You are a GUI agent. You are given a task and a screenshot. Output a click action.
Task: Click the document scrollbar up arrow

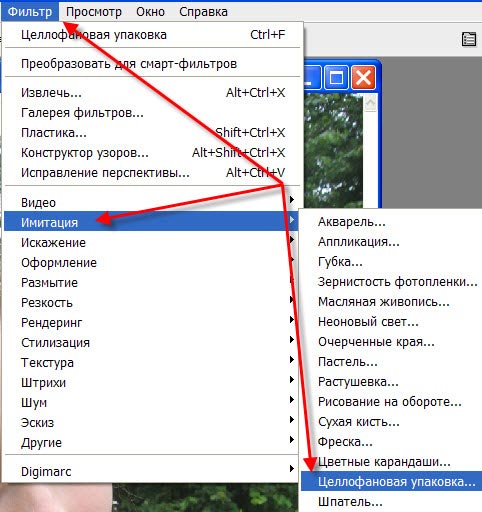(x=370, y=103)
